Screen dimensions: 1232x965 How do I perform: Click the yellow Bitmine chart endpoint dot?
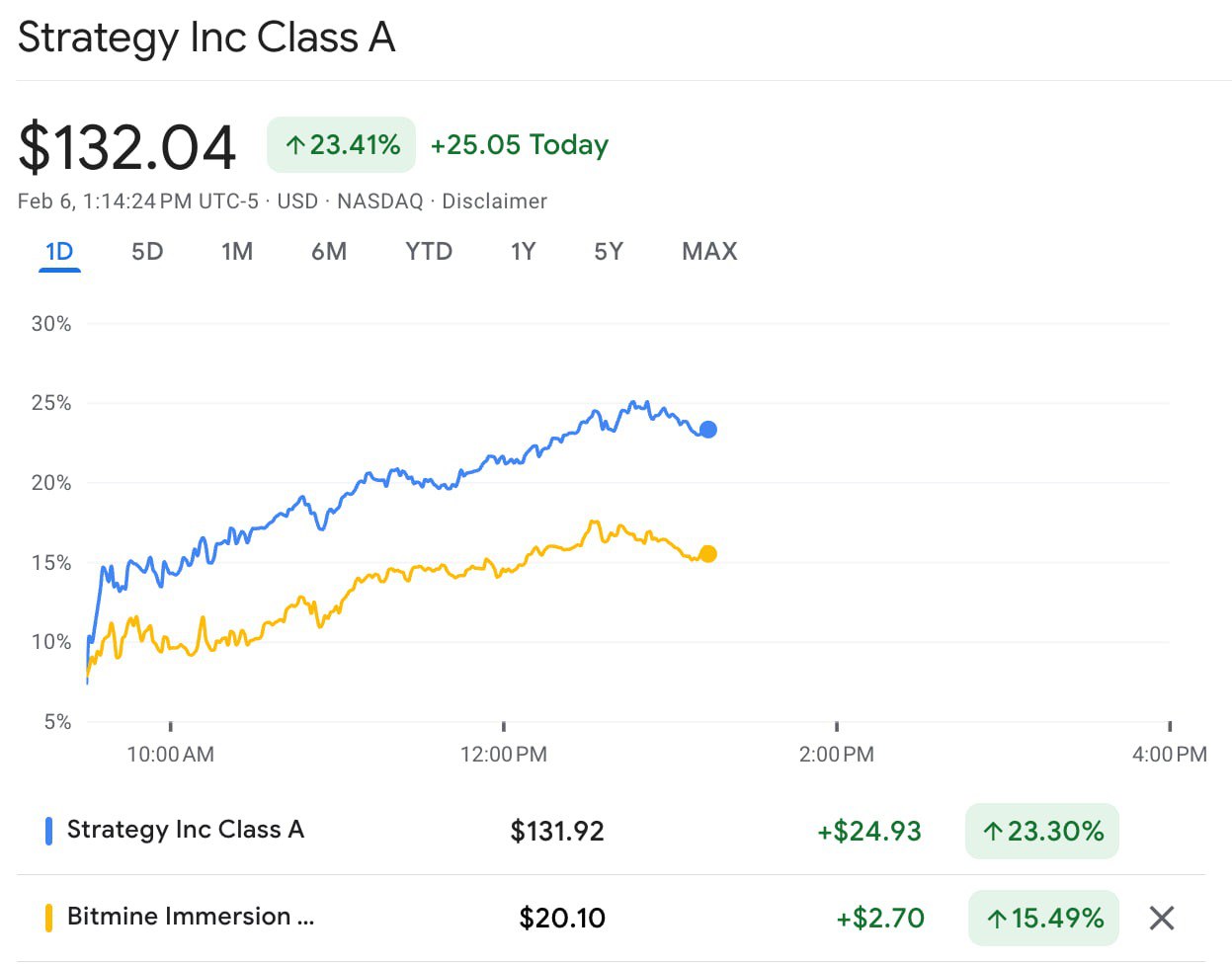[707, 554]
